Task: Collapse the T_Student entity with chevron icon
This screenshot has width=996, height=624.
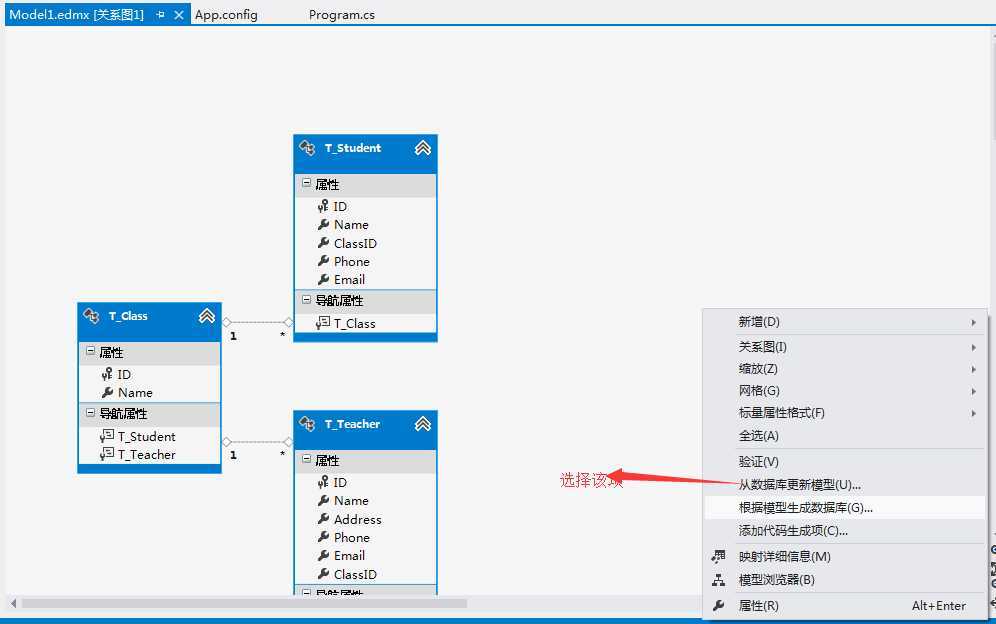Action: (x=422, y=148)
